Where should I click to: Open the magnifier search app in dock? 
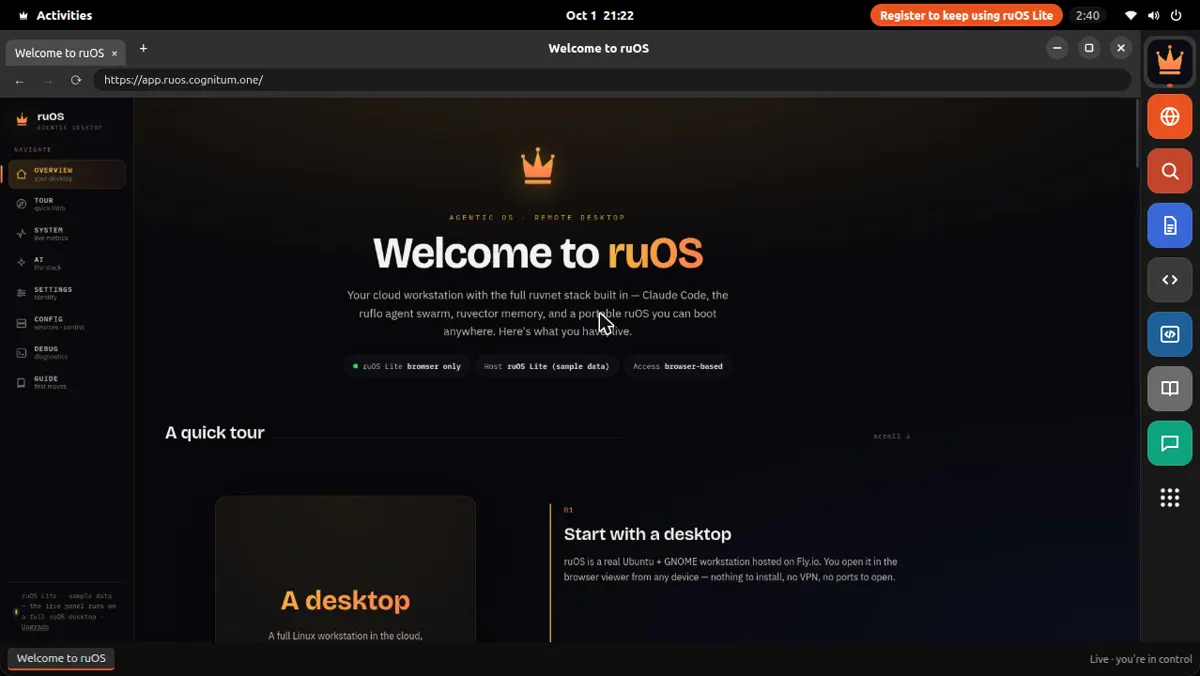(x=1169, y=171)
